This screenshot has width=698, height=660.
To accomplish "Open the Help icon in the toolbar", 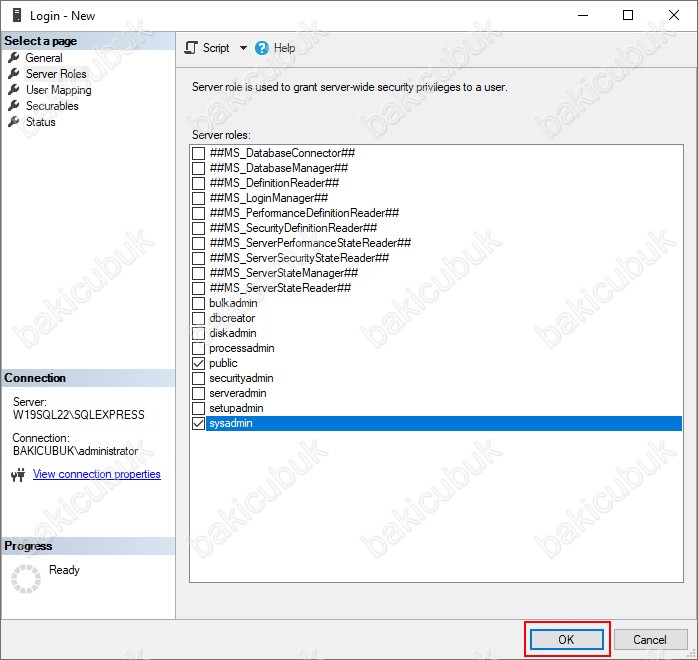I will click(x=262, y=48).
